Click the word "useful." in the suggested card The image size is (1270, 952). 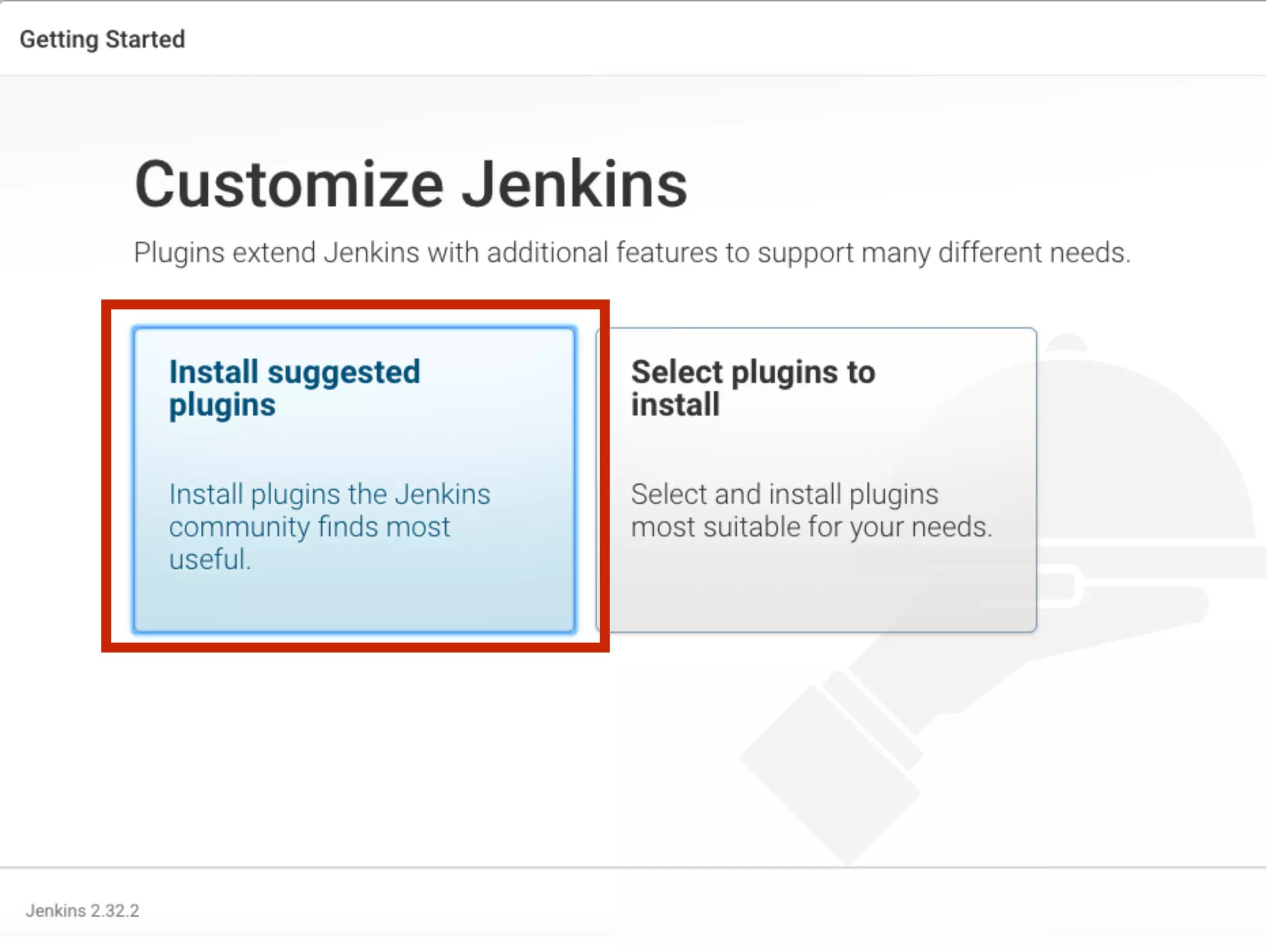pyautogui.click(x=210, y=559)
